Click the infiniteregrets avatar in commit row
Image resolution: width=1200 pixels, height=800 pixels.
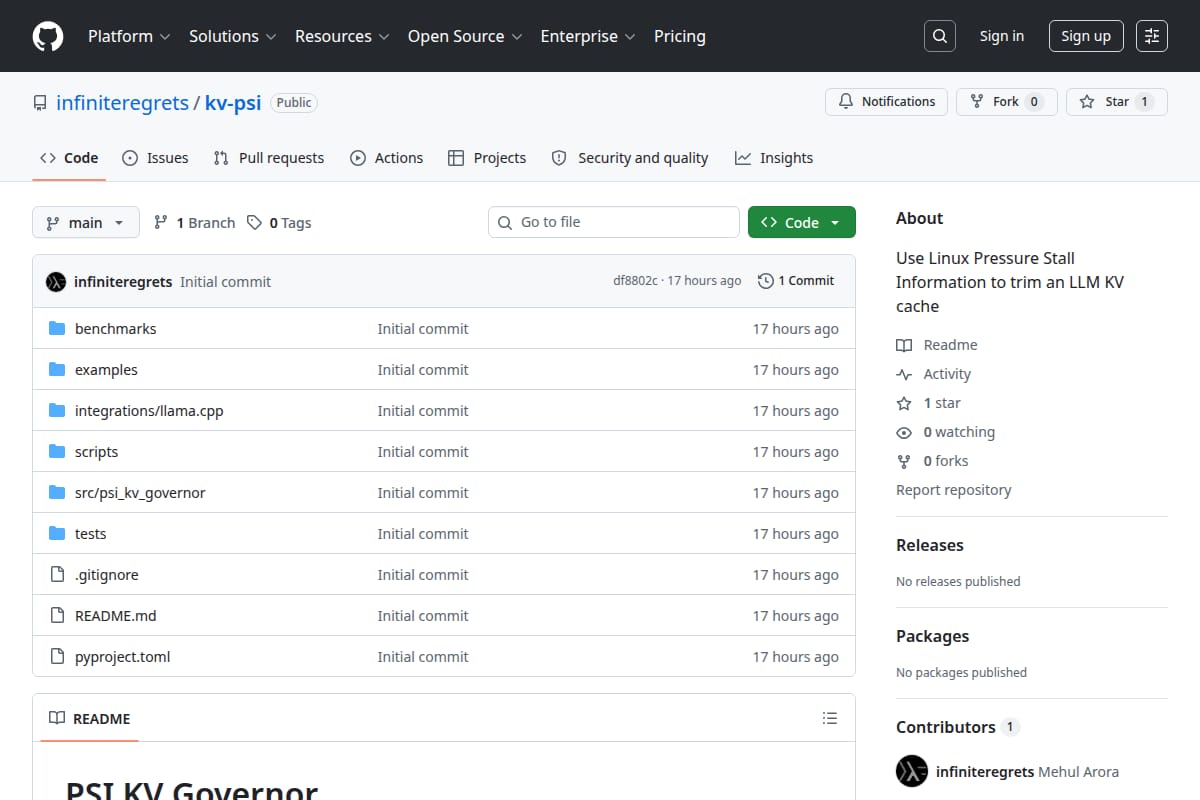tap(56, 282)
